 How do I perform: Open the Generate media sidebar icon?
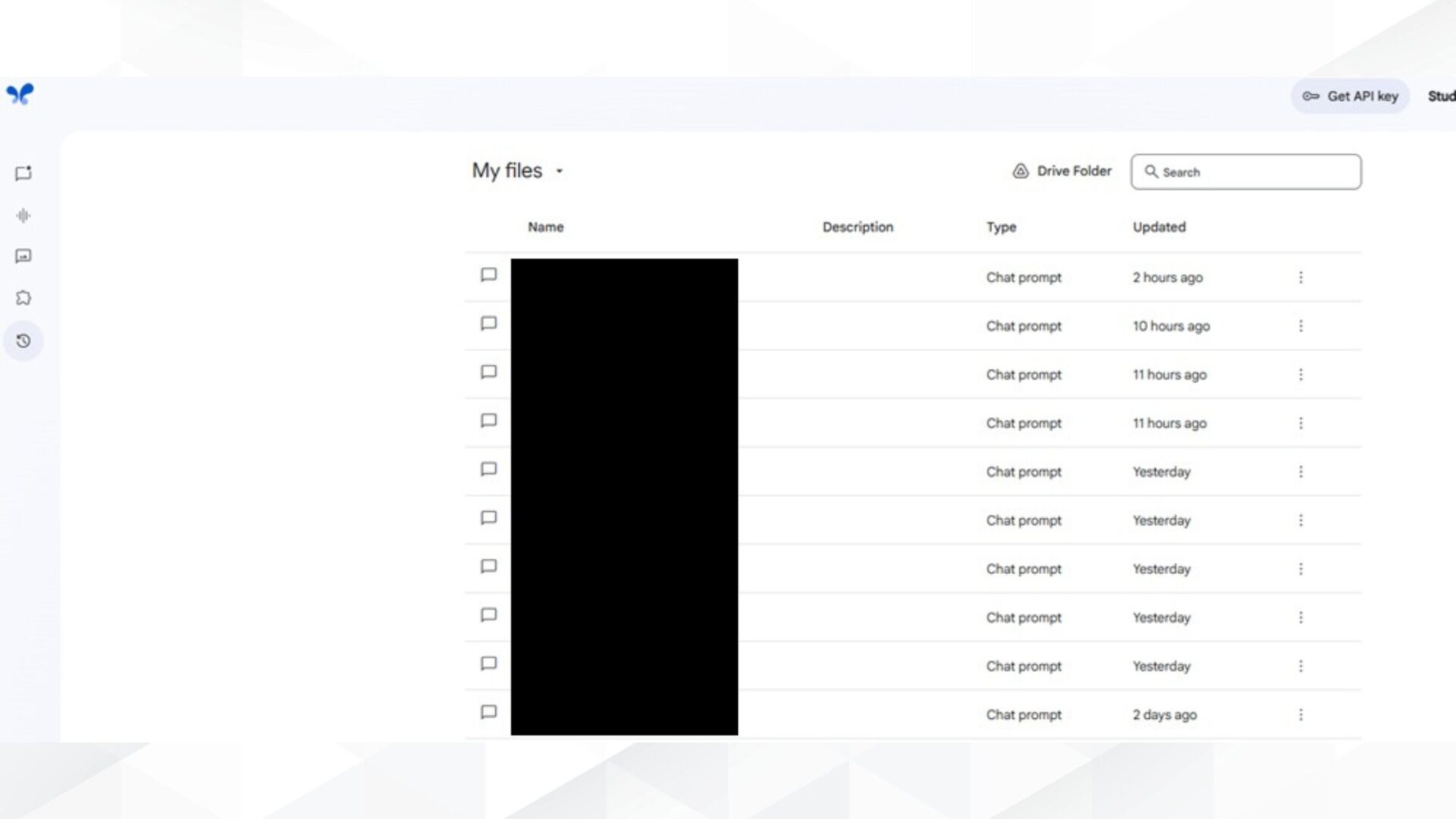click(x=24, y=256)
